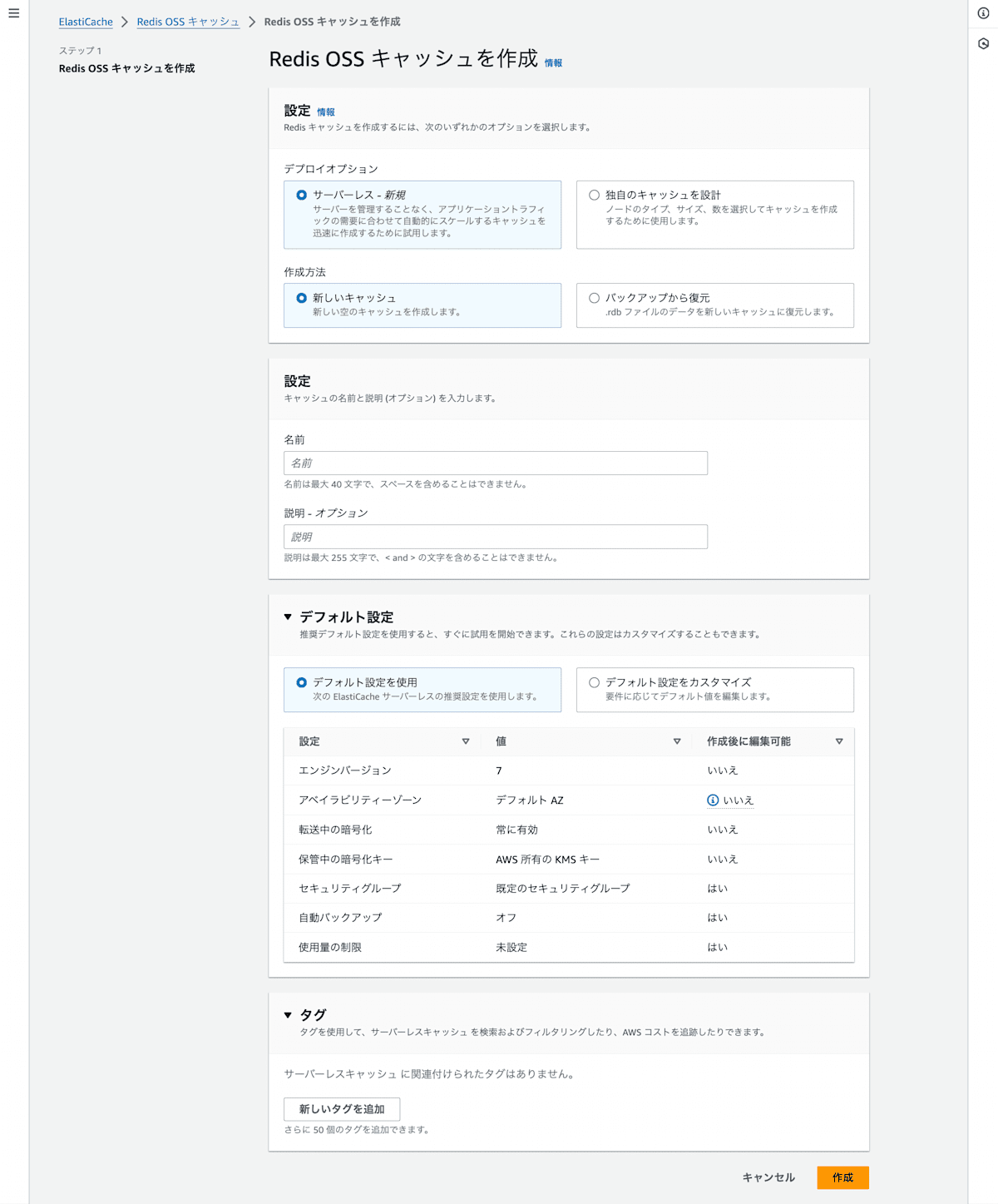Open 情報 link beside 設定 heading
The width and height of the screenshot is (998, 1204).
point(326,112)
